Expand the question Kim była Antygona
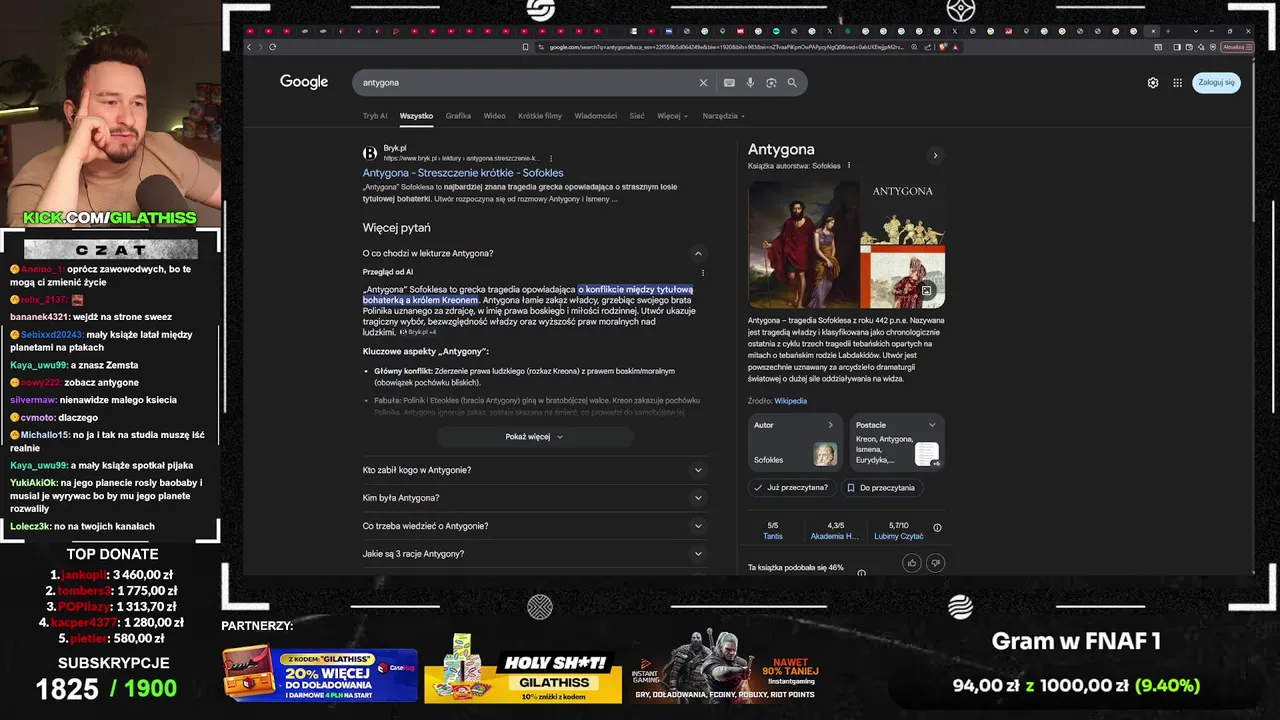This screenshot has height=720, width=1280. click(x=535, y=498)
